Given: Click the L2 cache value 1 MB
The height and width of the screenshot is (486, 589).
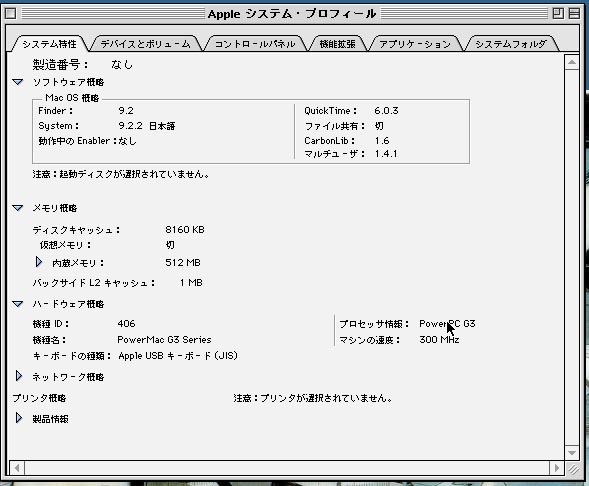Looking at the screenshot, I should click(191, 282).
